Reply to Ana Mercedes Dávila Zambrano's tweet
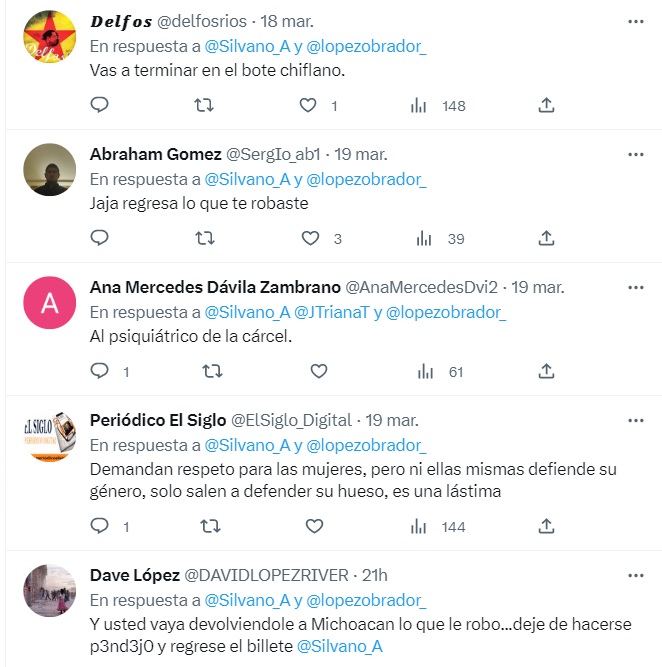Screen dimensions: 662x667 (x=99, y=371)
